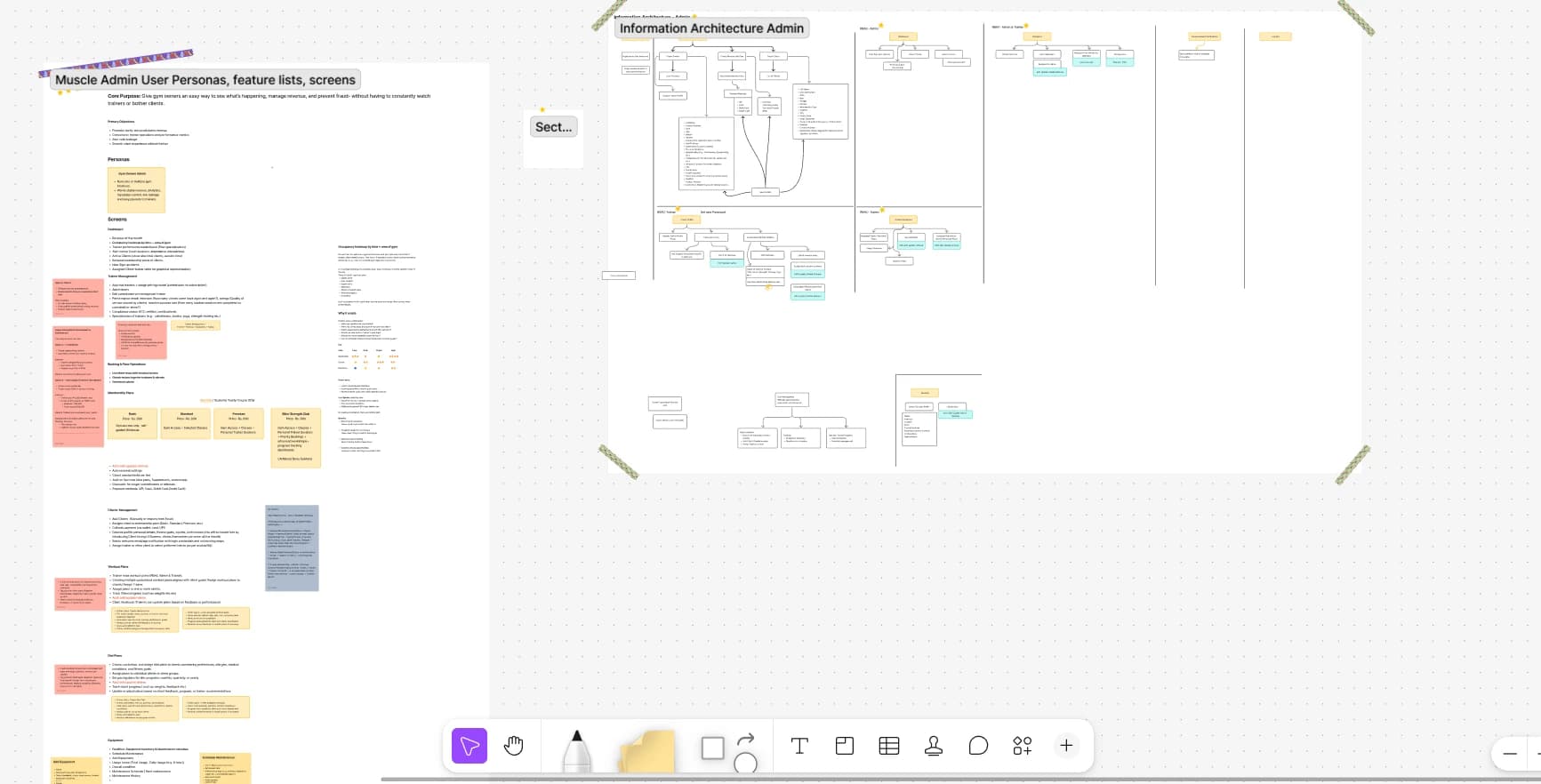
Task: Insert a table with the Table tool
Action: (x=889, y=746)
